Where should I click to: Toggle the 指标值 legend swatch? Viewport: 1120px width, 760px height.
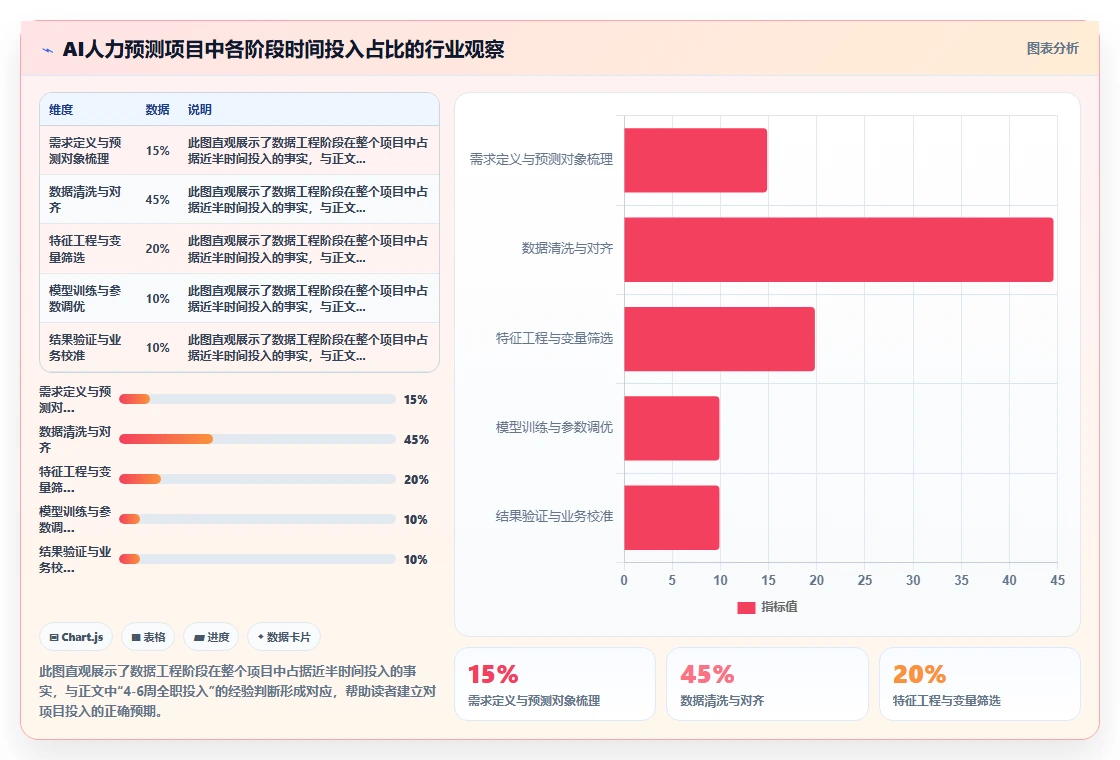tap(746, 607)
